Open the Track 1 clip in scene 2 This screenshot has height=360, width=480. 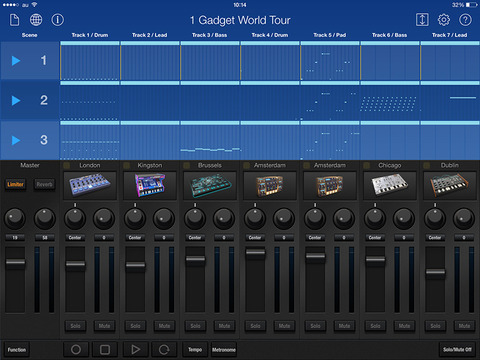pyautogui.click(x=90, y=100)
